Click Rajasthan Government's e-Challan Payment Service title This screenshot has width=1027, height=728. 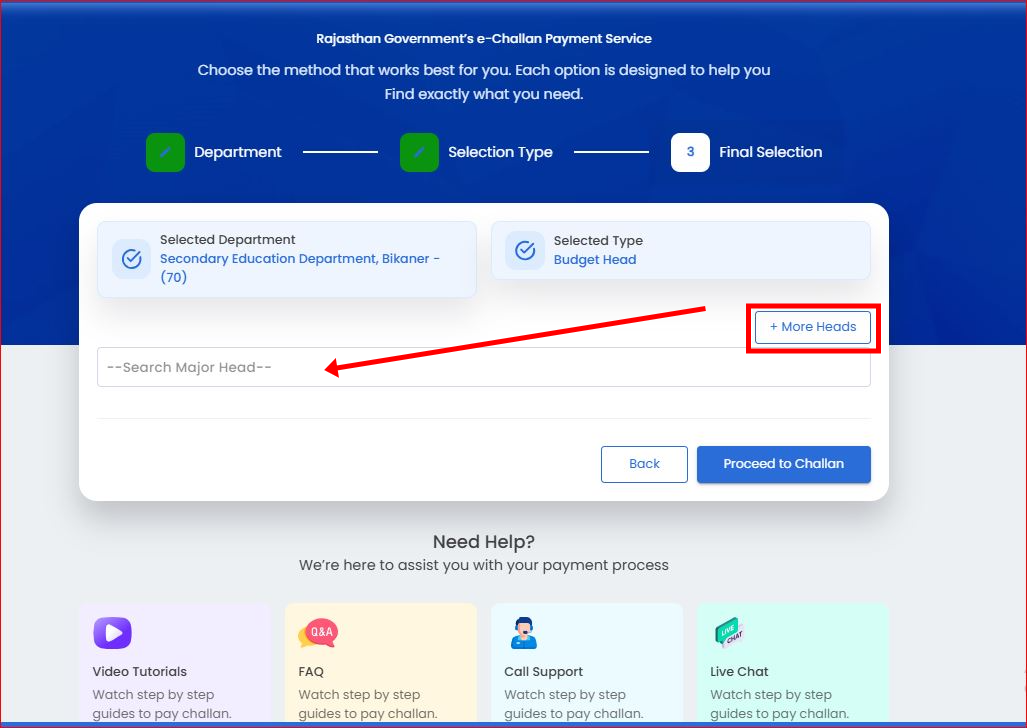484,39
